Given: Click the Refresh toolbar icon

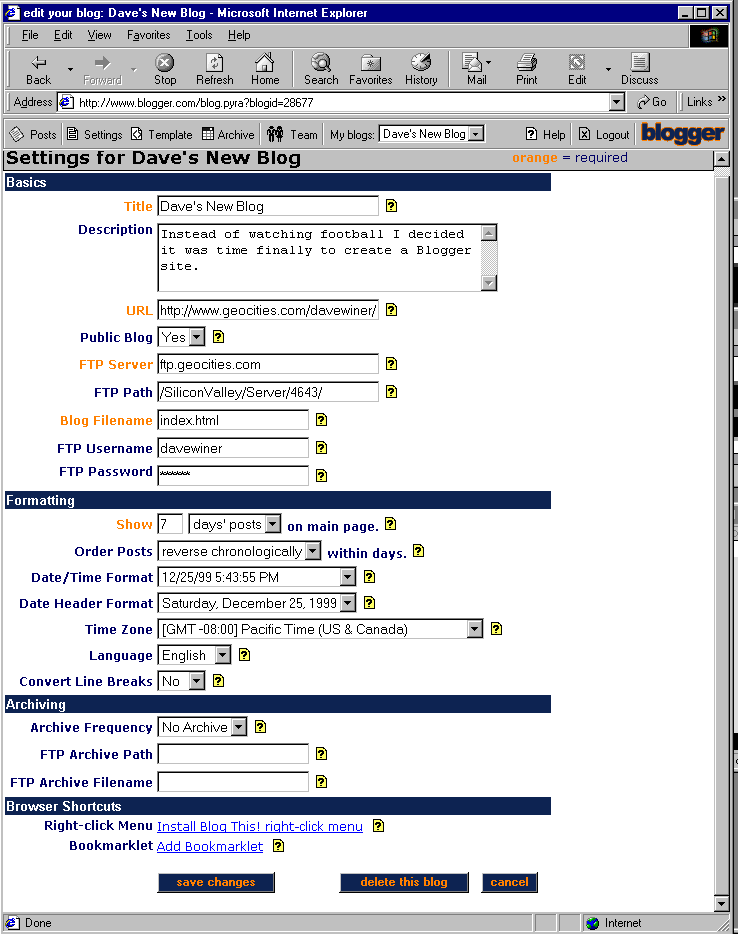Looking at the screenshot, I should (214, 69).
